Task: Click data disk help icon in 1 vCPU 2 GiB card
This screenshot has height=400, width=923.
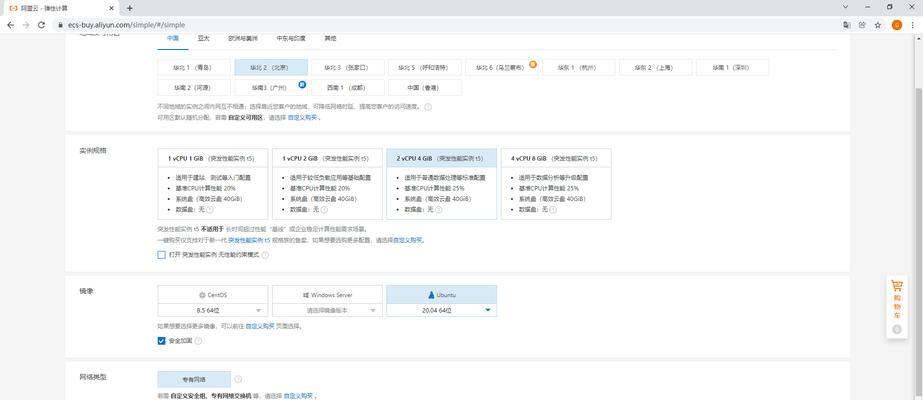Action: 324,209
